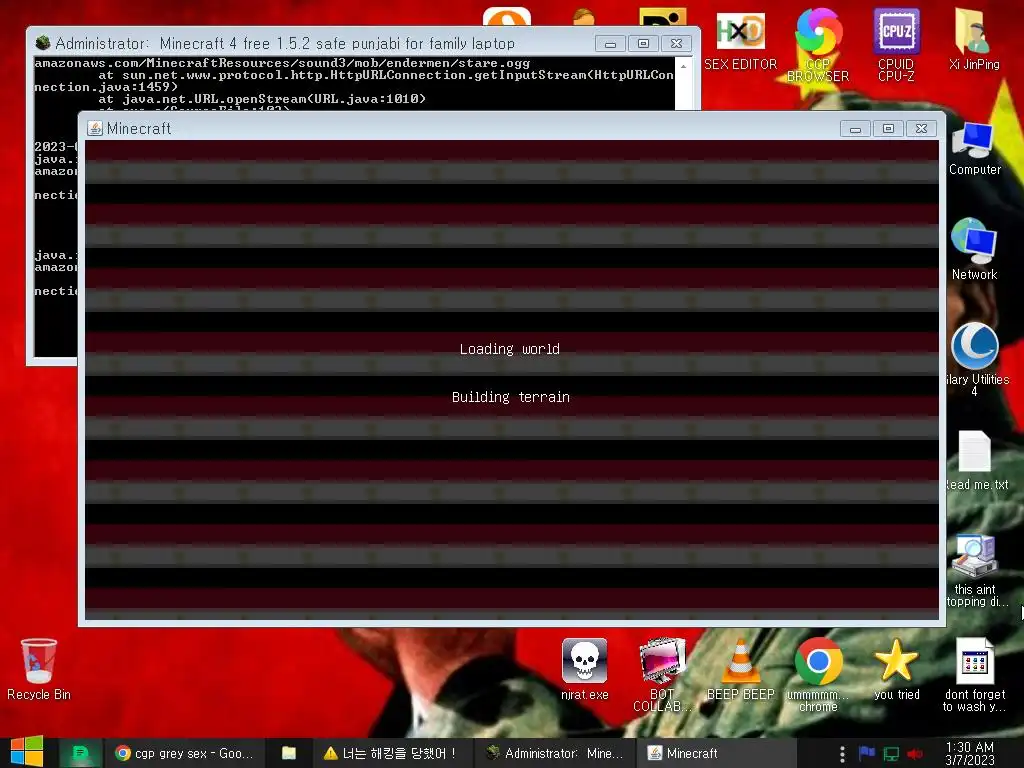Minimize the Administrator console window
Viewport: 1024px width, 768px height.
pos(611,44)
